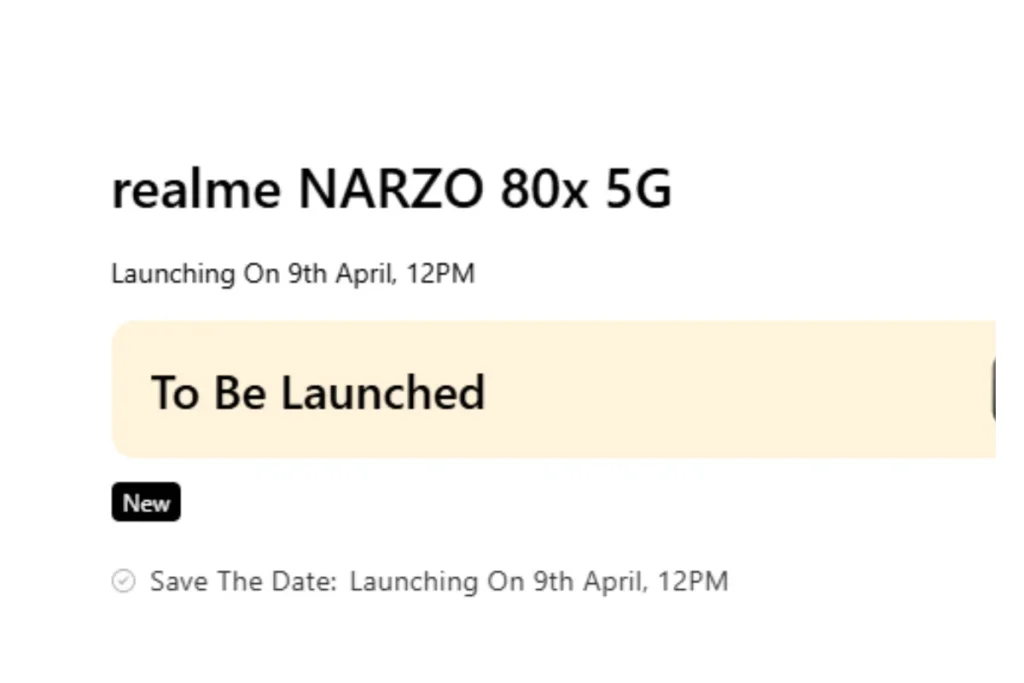Viewport: 1024px width, 683px height.
Task: Select the To Be Launched banner
Action: [554, 389]
